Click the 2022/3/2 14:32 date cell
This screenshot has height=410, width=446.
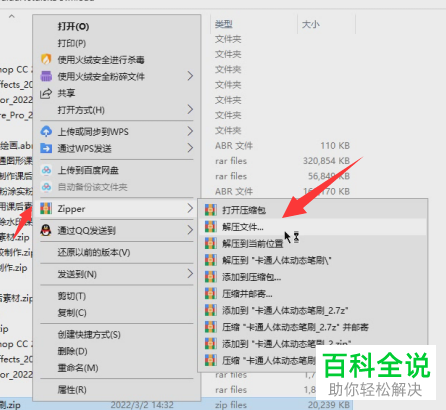pyautogui.click(x=142, y=405)
